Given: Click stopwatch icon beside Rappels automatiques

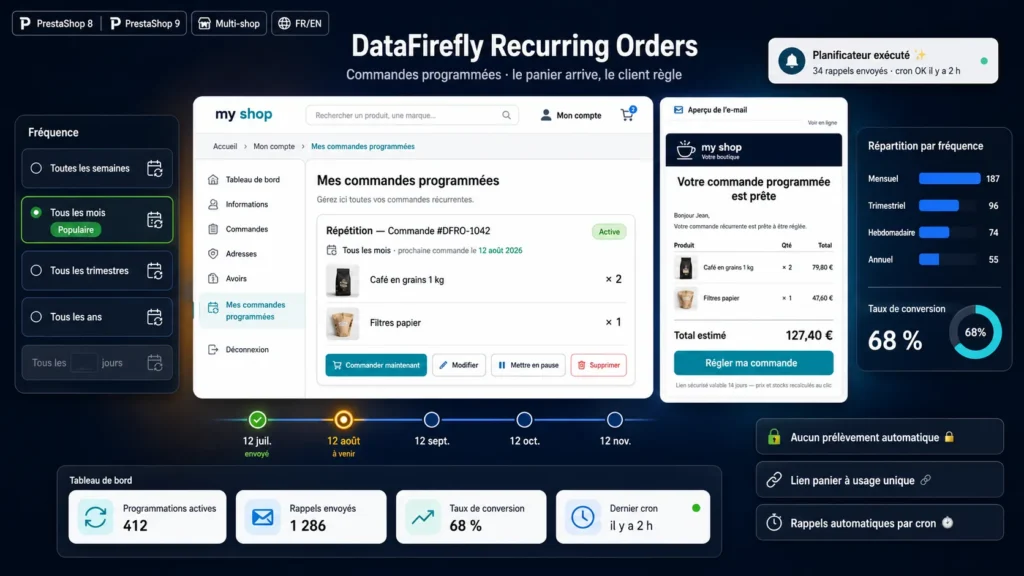Looking at the screenshot, I should pyautogui.click(x=774, y=522).
